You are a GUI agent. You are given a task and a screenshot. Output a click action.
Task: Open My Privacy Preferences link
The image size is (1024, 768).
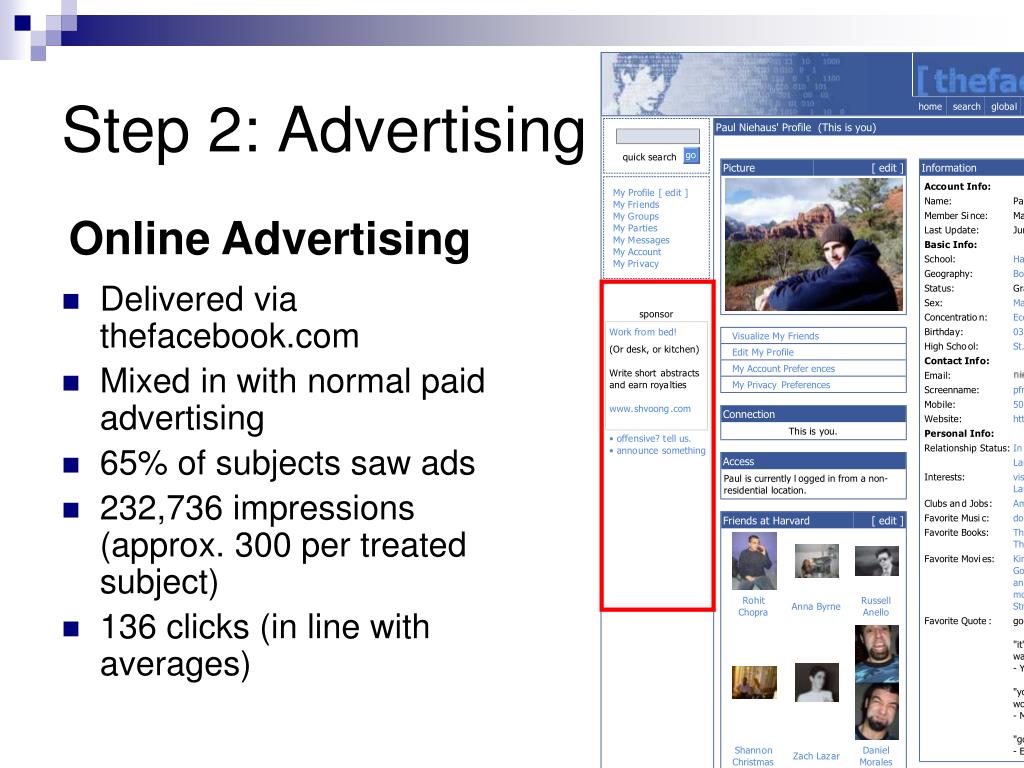(780, 385)
